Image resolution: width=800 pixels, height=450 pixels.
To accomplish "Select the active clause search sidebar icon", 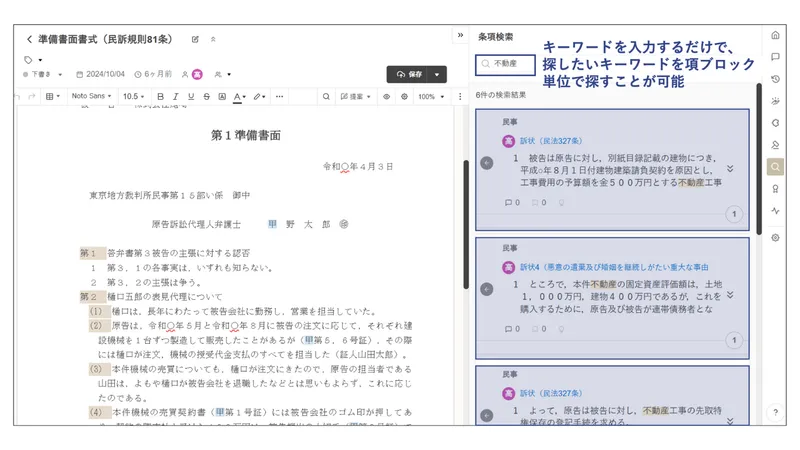I will [775, 167].
